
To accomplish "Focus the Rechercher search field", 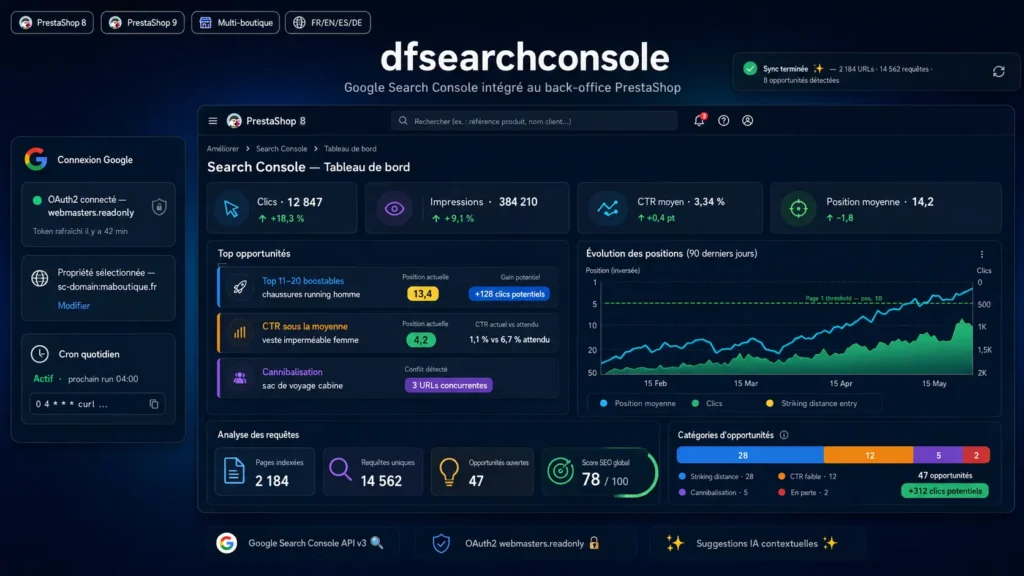I will pyautogui.click(x=534, y=121).
